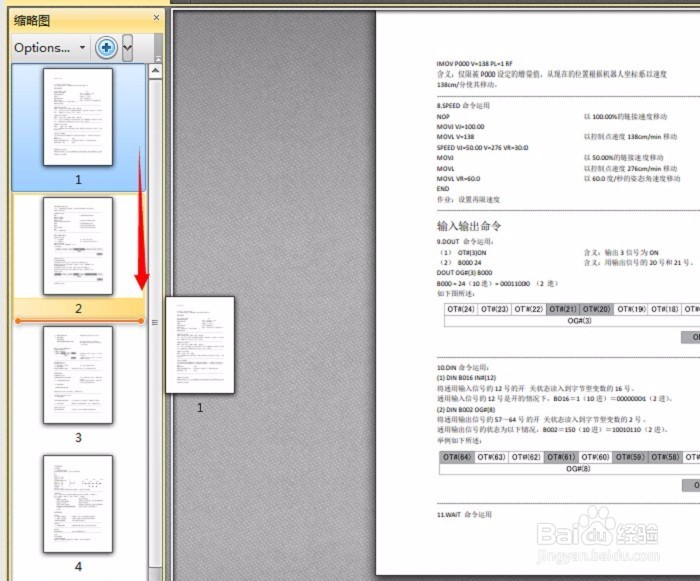700x581 pixels.
Task: Click the '缩略图' panel title
Action: pos(32,21)
